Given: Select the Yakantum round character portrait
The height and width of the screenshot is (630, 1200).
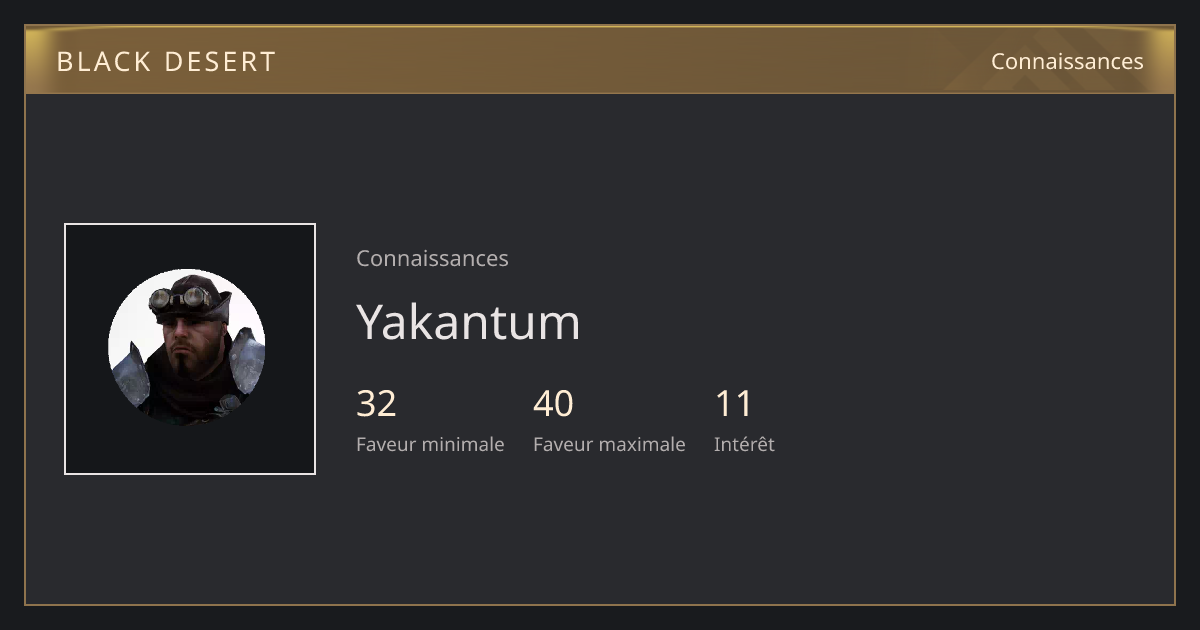Looking at the screenshot, I should click(x=187, y=348).
